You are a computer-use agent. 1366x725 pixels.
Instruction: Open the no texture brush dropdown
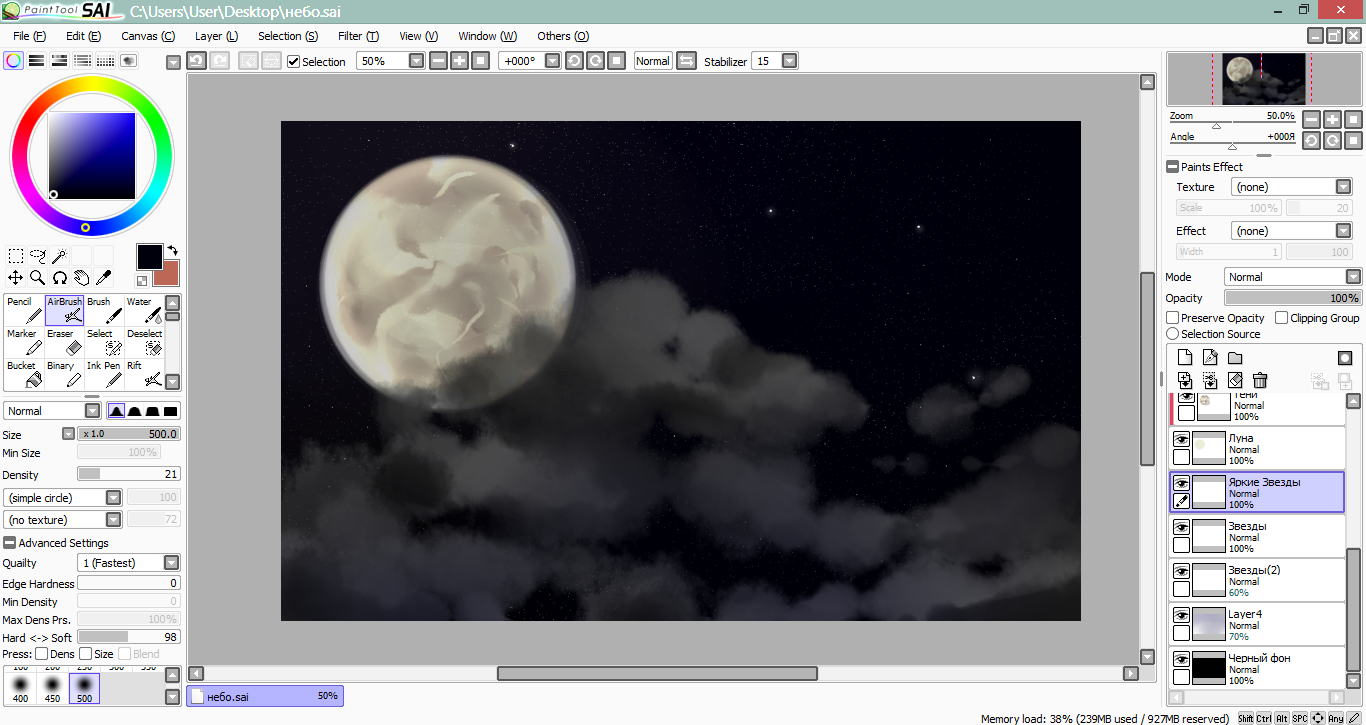coord(114,520)
